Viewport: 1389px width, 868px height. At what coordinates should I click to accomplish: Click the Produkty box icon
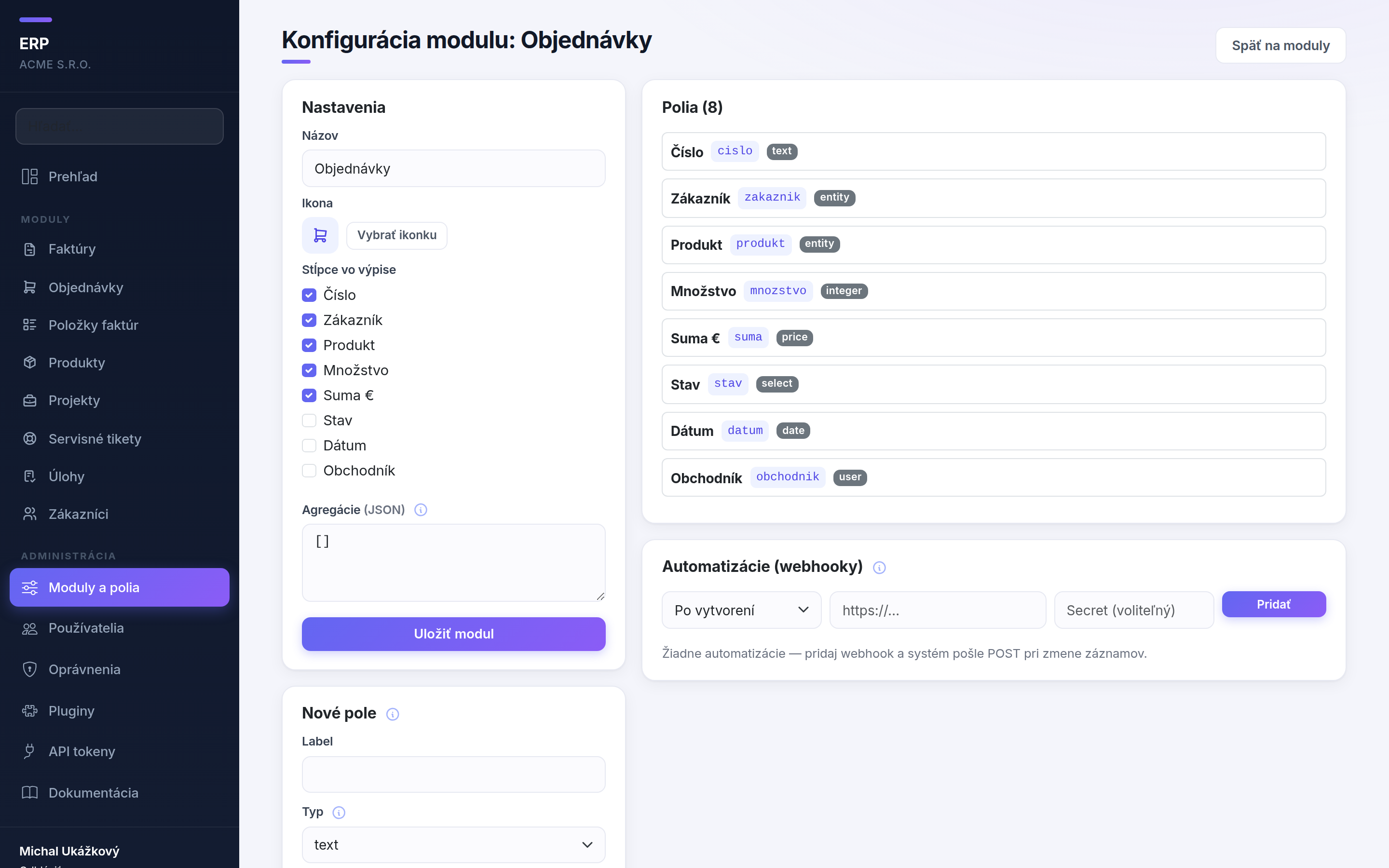(x=30, y=362)
